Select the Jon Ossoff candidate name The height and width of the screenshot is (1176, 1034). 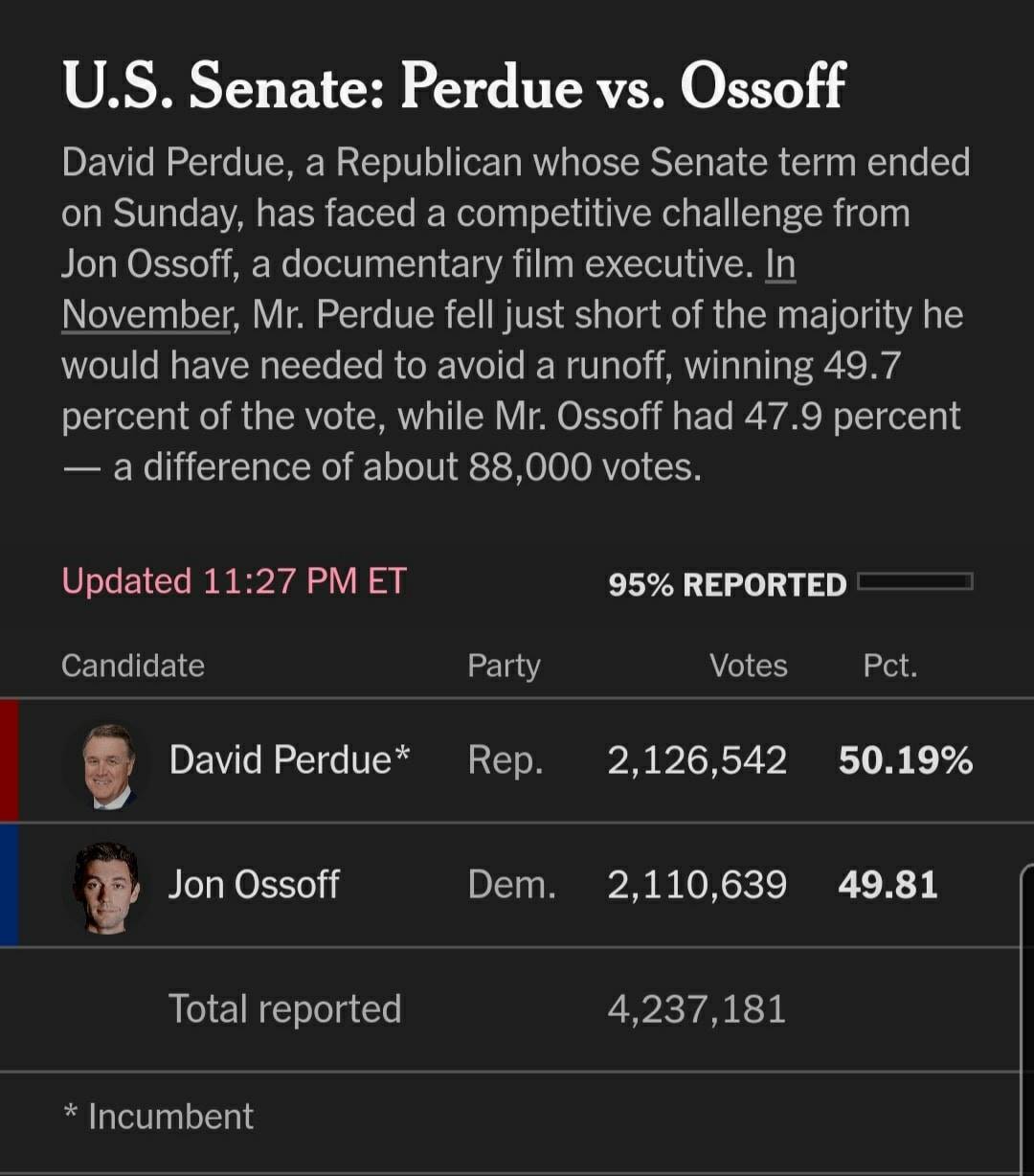tap(254, 884)
